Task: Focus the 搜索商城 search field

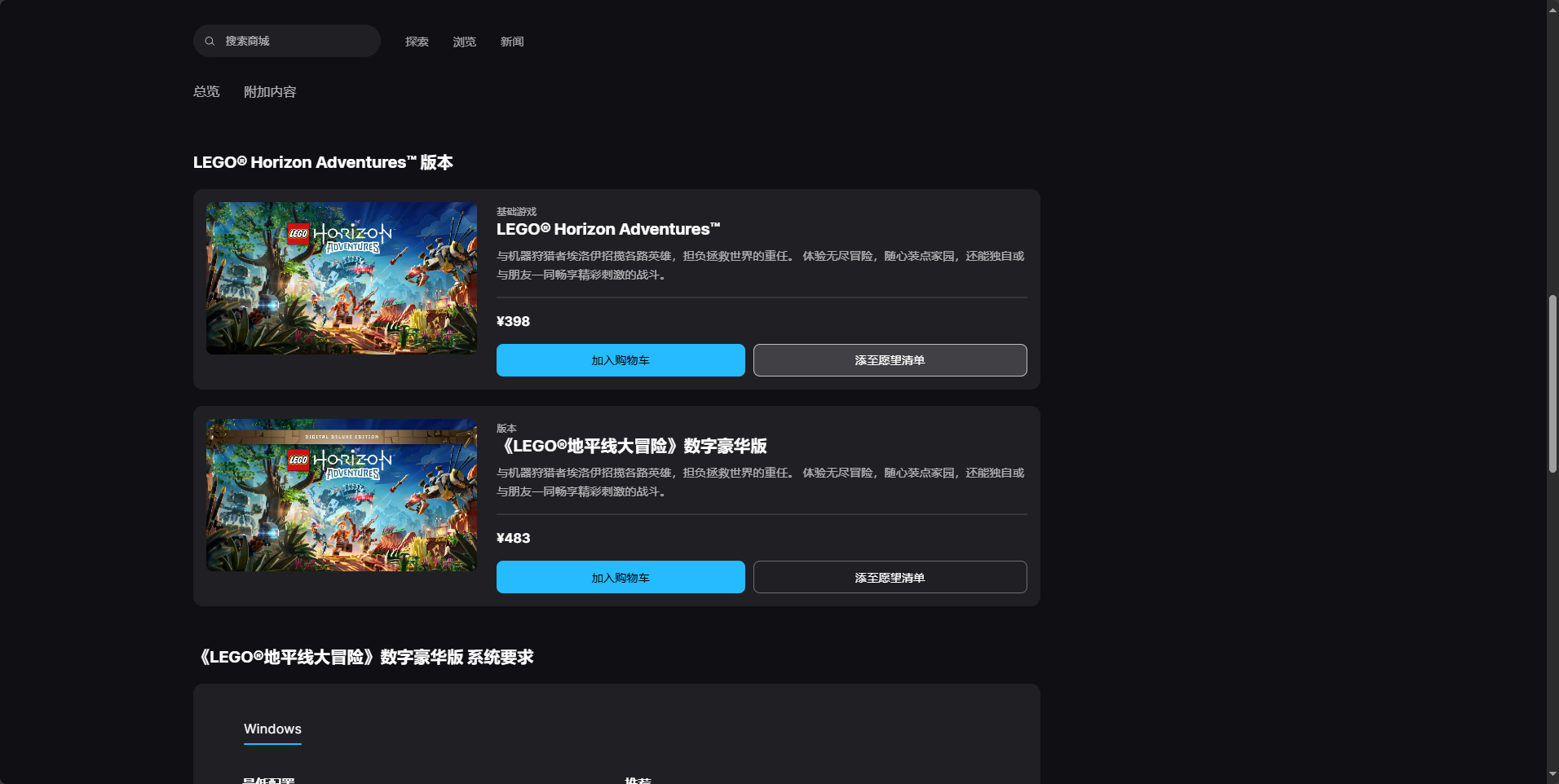Action: [287, 41]
